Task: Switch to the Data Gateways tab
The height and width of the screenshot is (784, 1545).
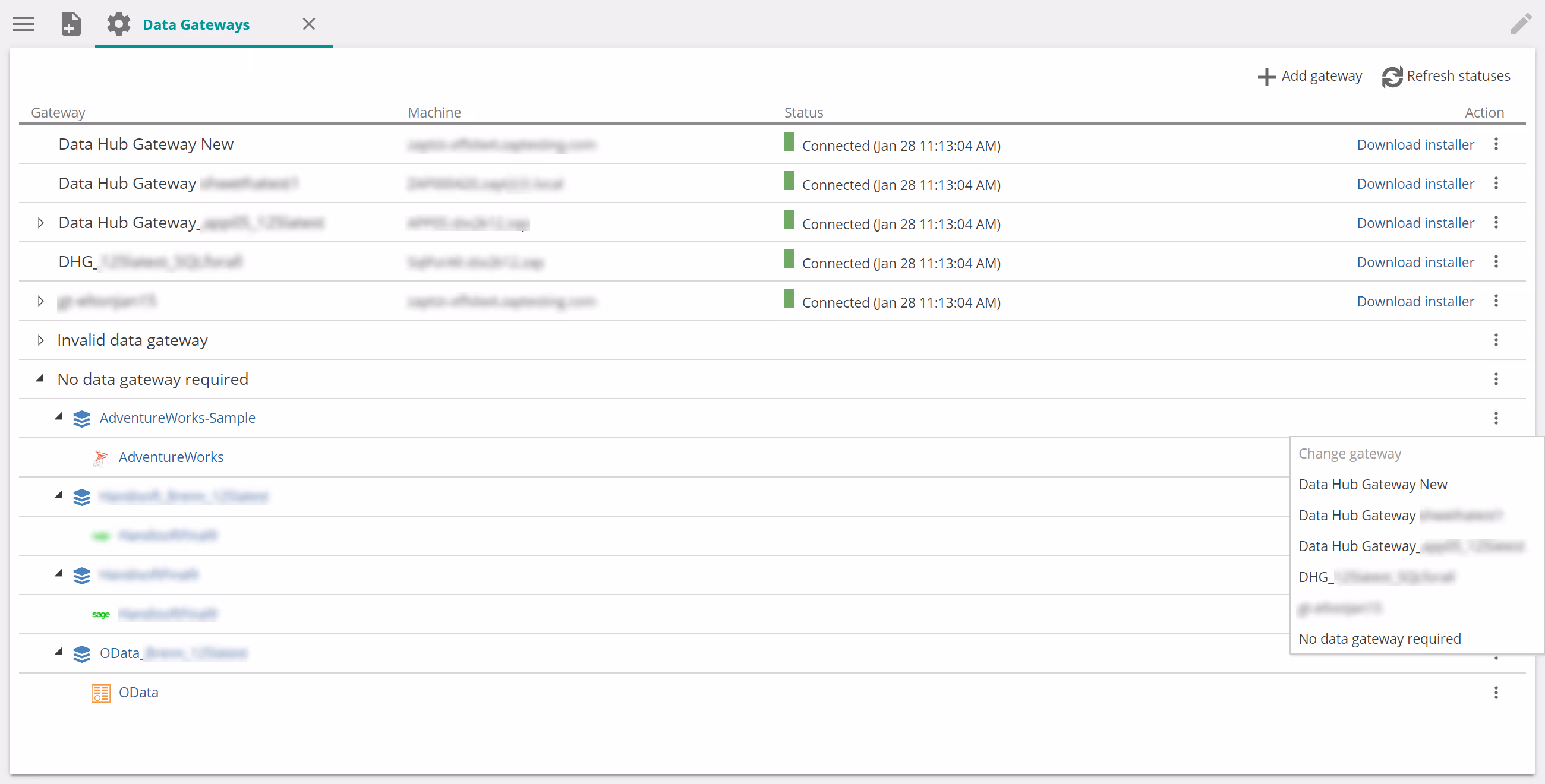Action: [x=196, y=24]
